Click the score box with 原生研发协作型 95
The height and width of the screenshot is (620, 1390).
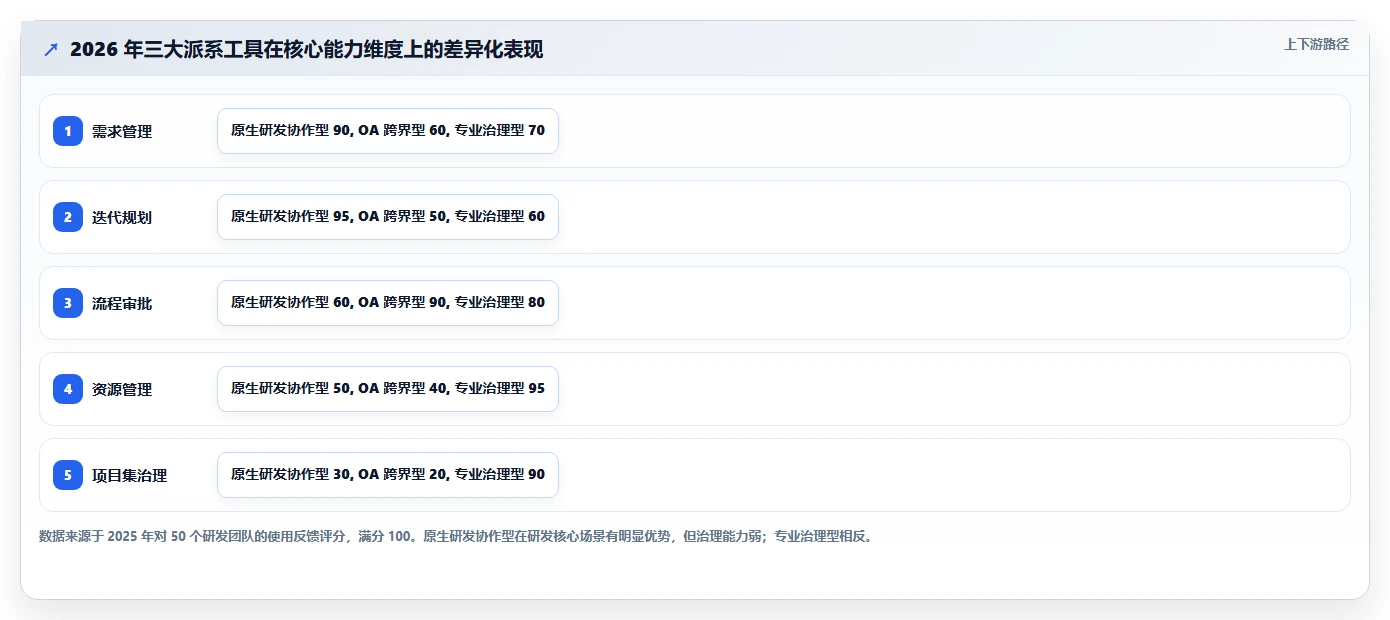388,217
